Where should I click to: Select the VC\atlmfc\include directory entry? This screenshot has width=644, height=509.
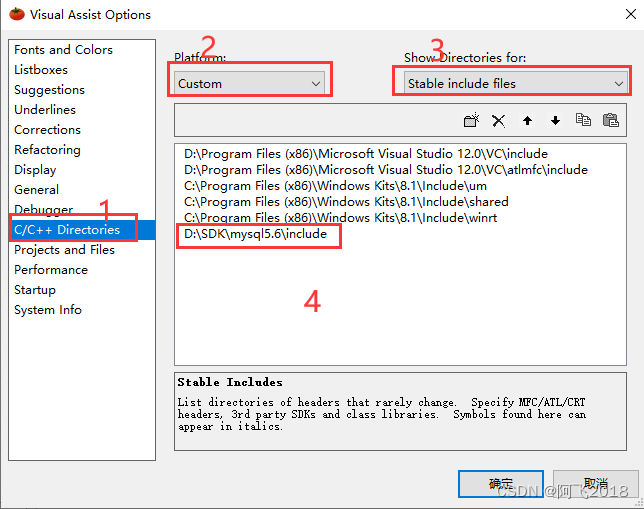386,170
